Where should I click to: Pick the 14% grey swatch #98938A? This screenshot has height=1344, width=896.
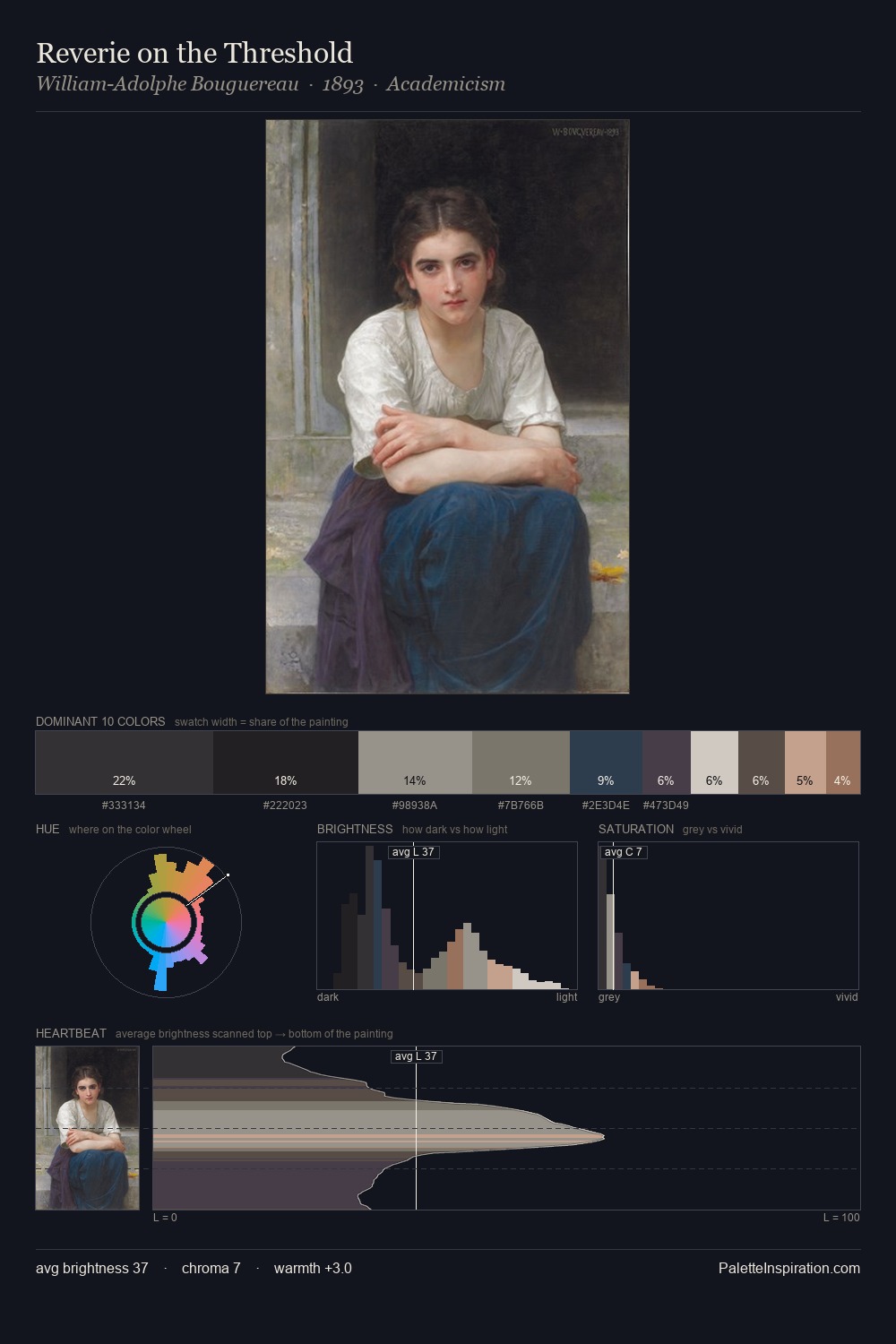coord(415,762)
